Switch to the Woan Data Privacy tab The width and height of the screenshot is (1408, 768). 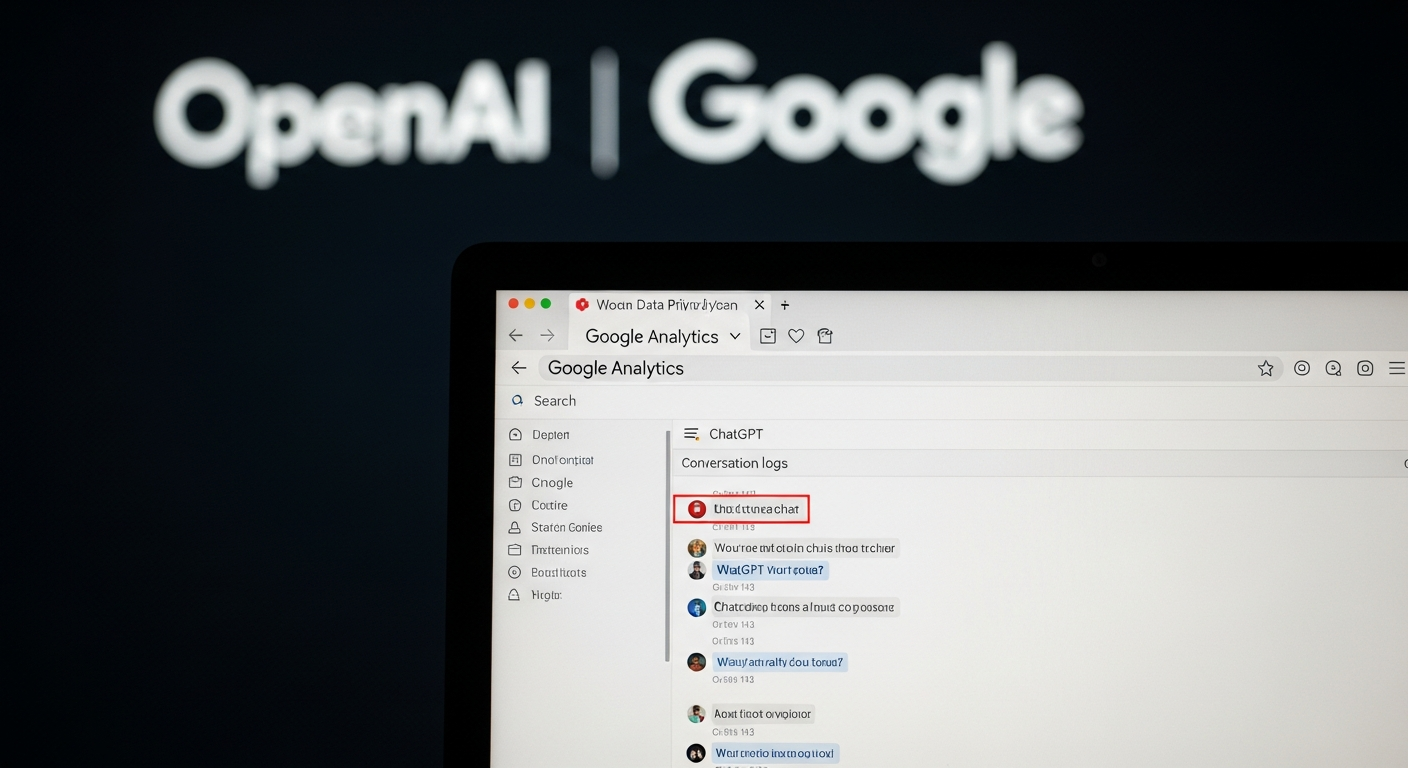pos(666,305)
